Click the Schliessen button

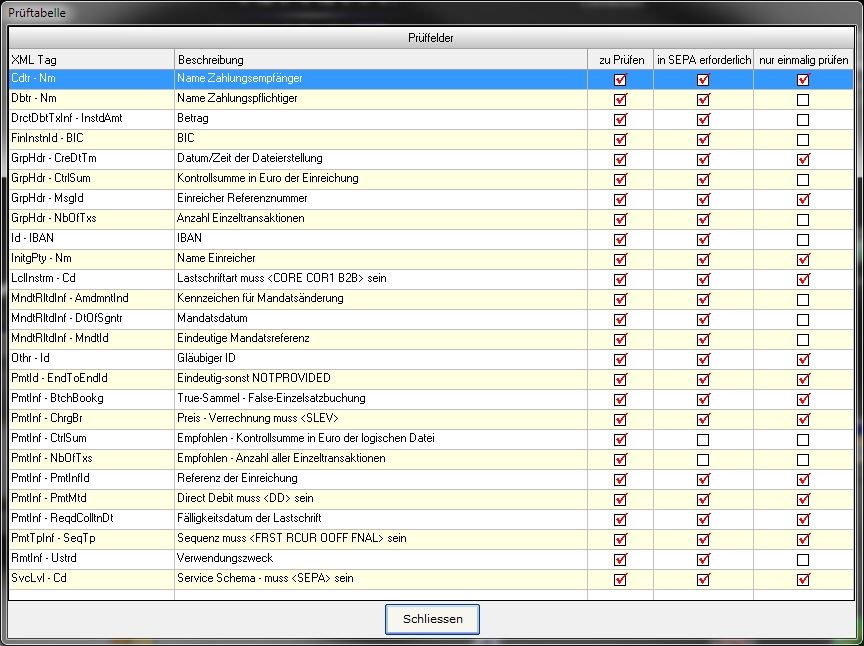432,619
